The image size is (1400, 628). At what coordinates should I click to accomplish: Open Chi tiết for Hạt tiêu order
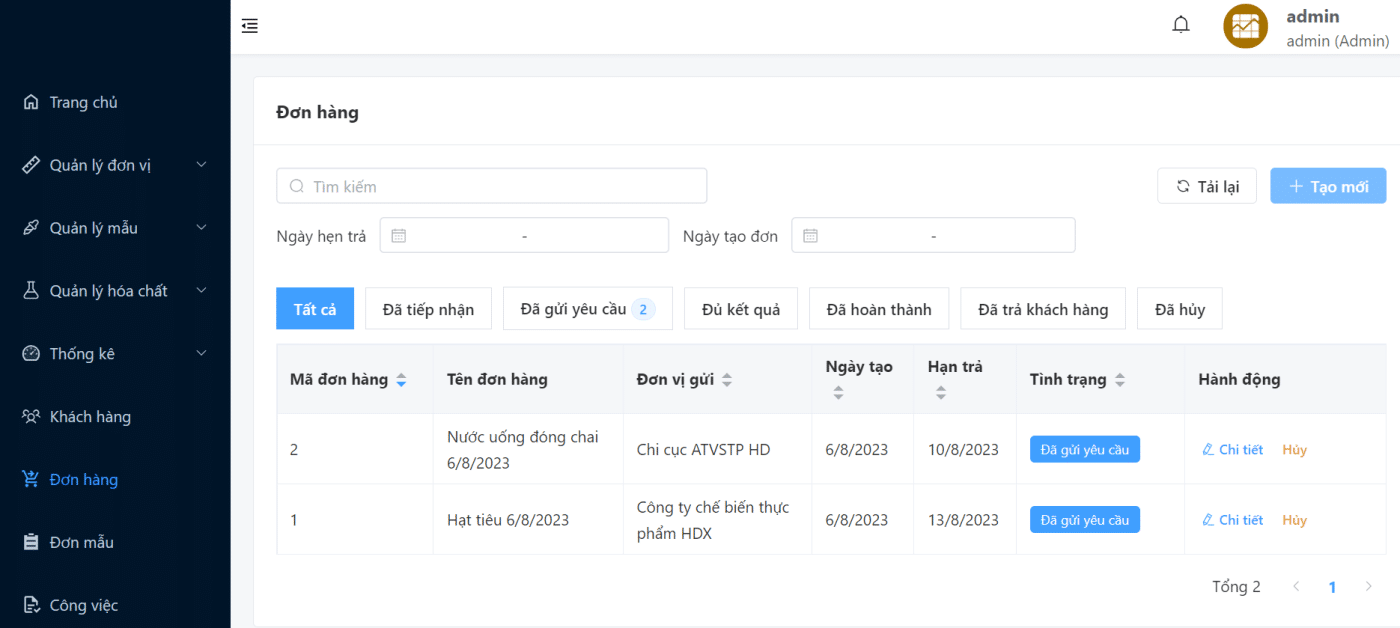(x=1233, y=520)
